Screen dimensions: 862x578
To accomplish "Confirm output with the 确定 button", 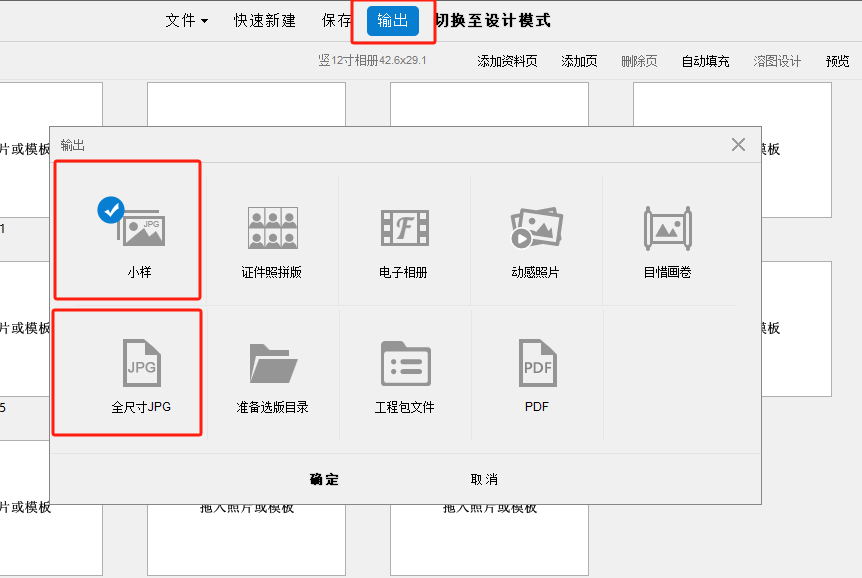I will point(324,480).
